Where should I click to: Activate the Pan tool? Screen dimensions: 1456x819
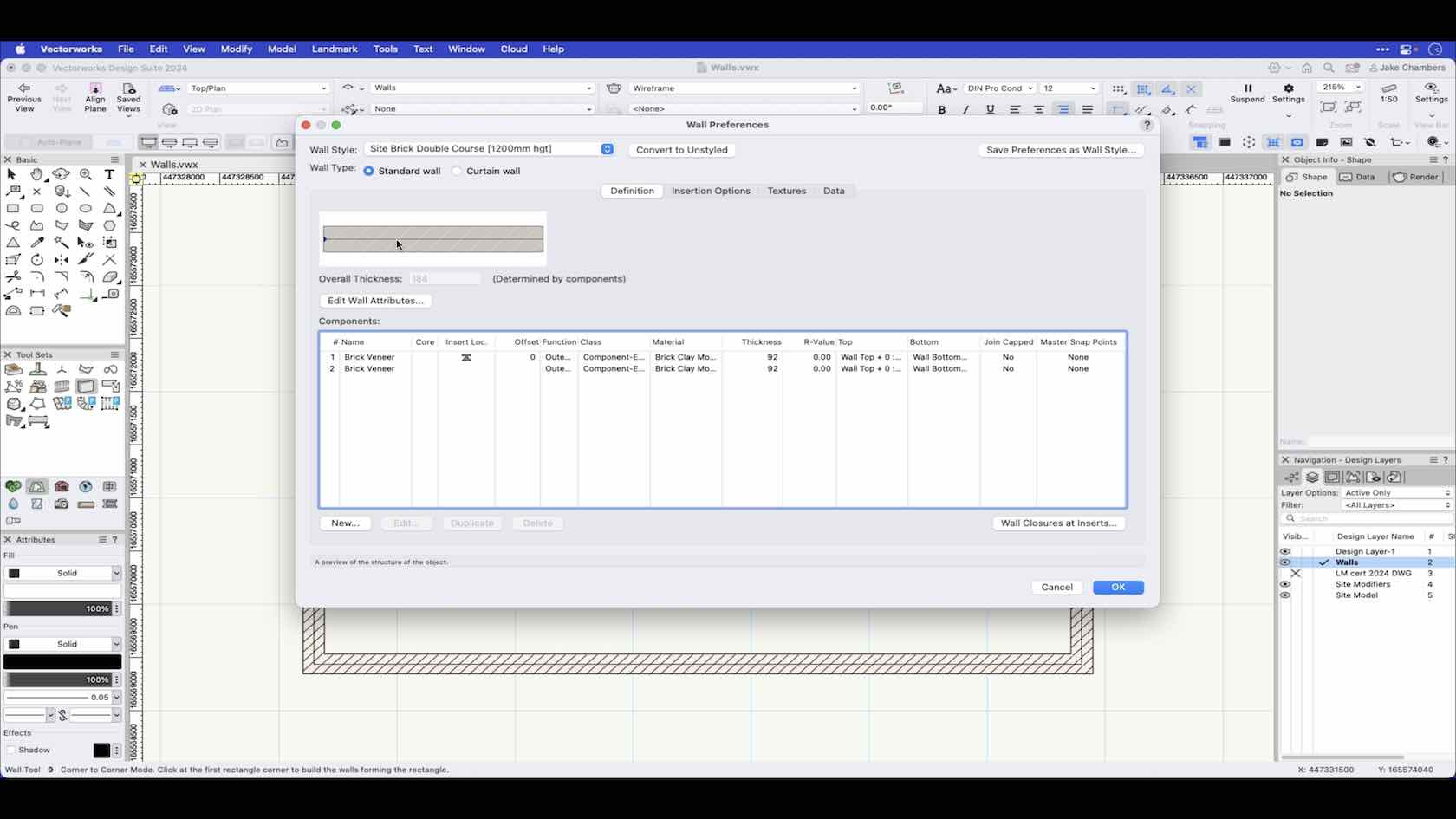37,174
